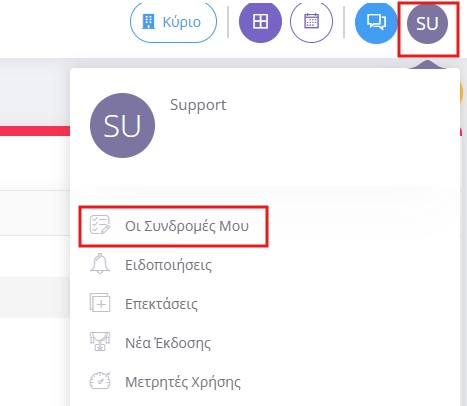This screenshot has width=467, height=406.
Task: Click the usage meters gauge icon
Action: [x=100, y=381]
